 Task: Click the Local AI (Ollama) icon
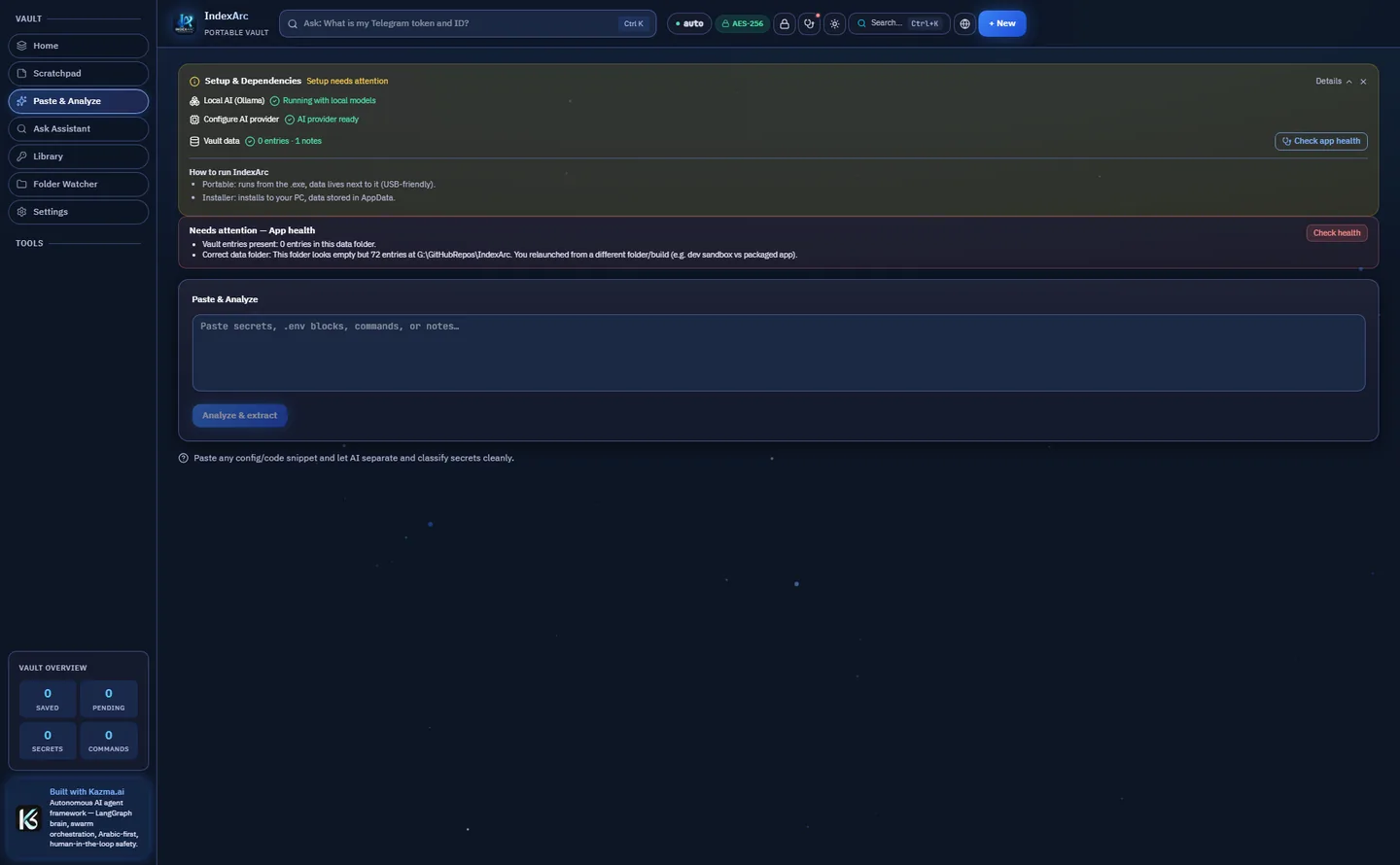[x=194, y=101]
